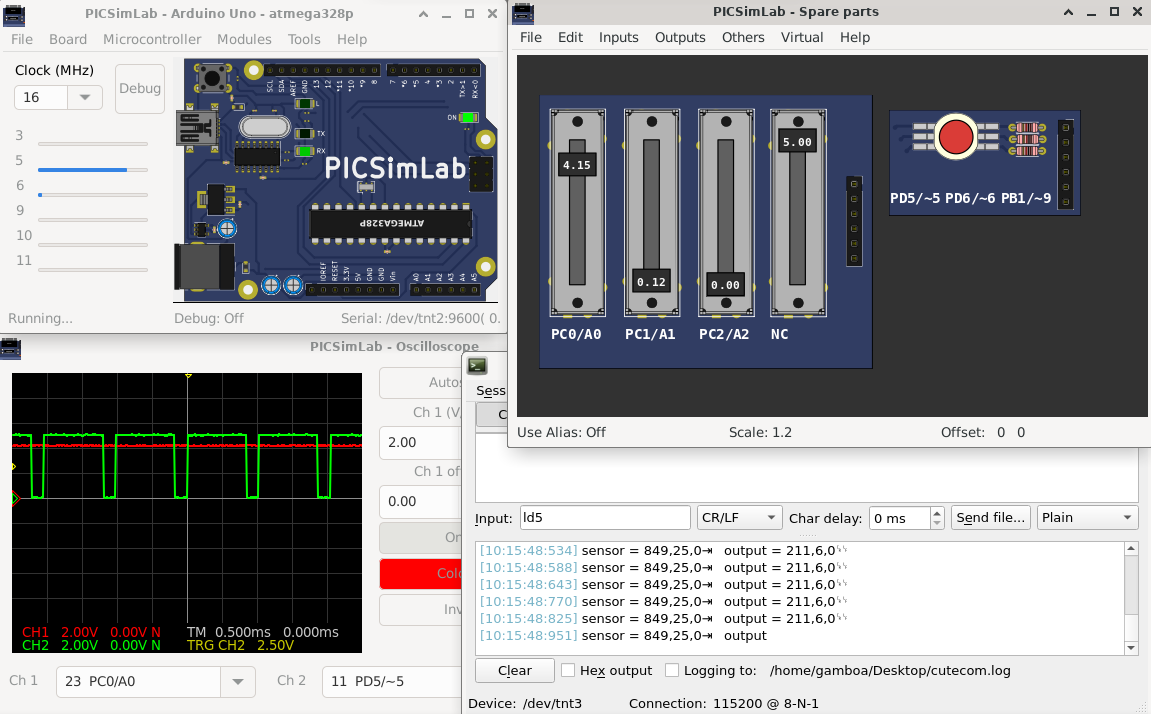
Task: Open the Clock (MHz) dropdown
Action: click(x=84, y=97)
